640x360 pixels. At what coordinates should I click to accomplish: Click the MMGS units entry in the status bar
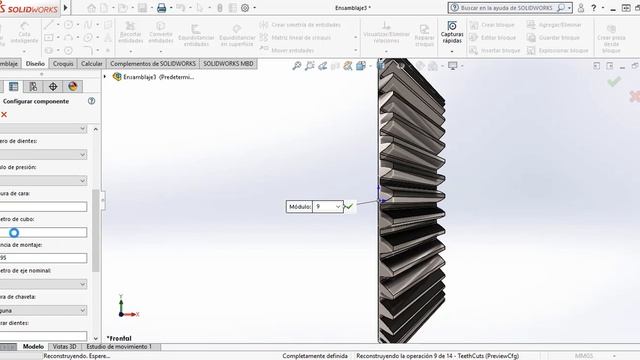[x=584, y=356]
